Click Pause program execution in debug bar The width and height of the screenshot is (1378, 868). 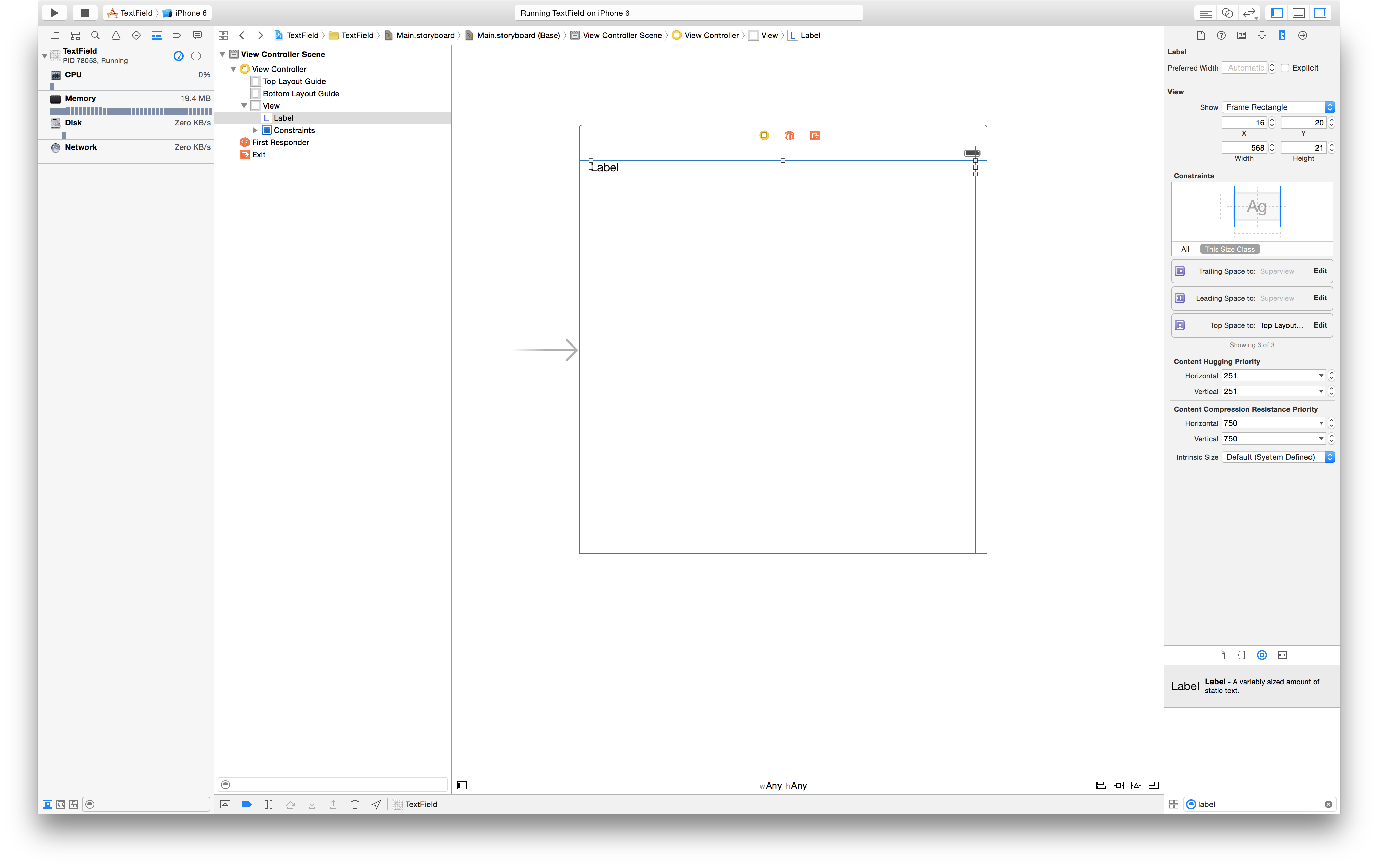pos(269,804)
